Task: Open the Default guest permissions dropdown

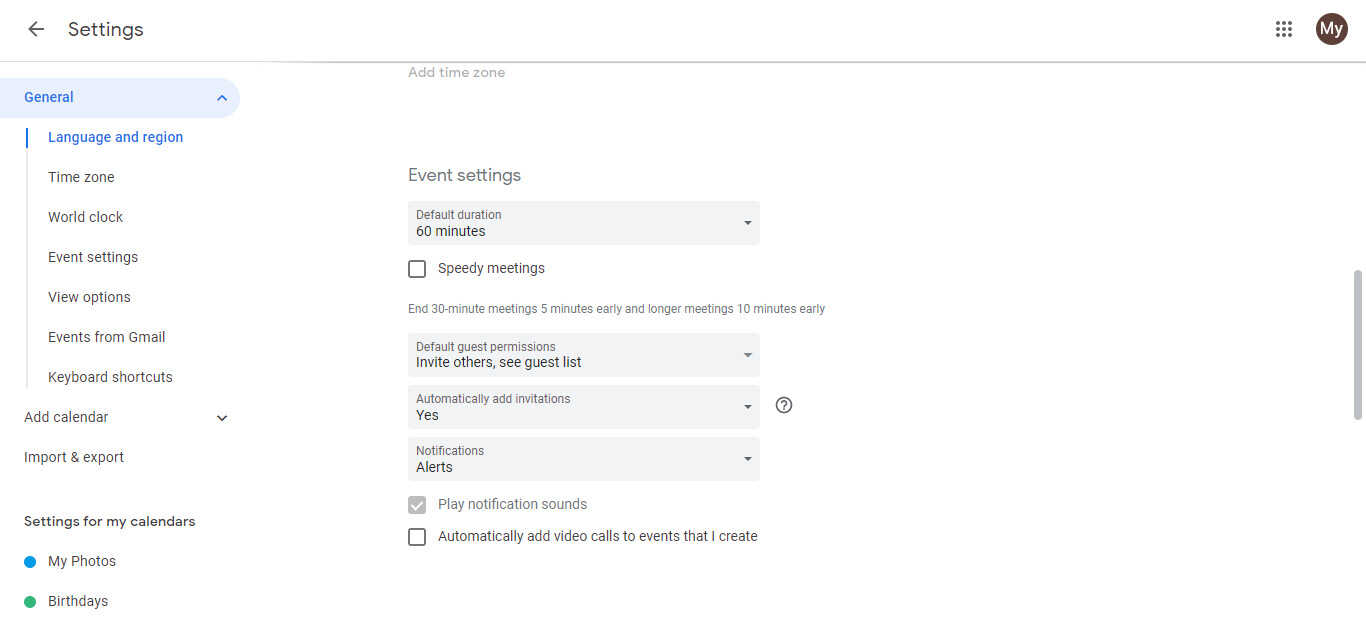Action: coord(584,355)
